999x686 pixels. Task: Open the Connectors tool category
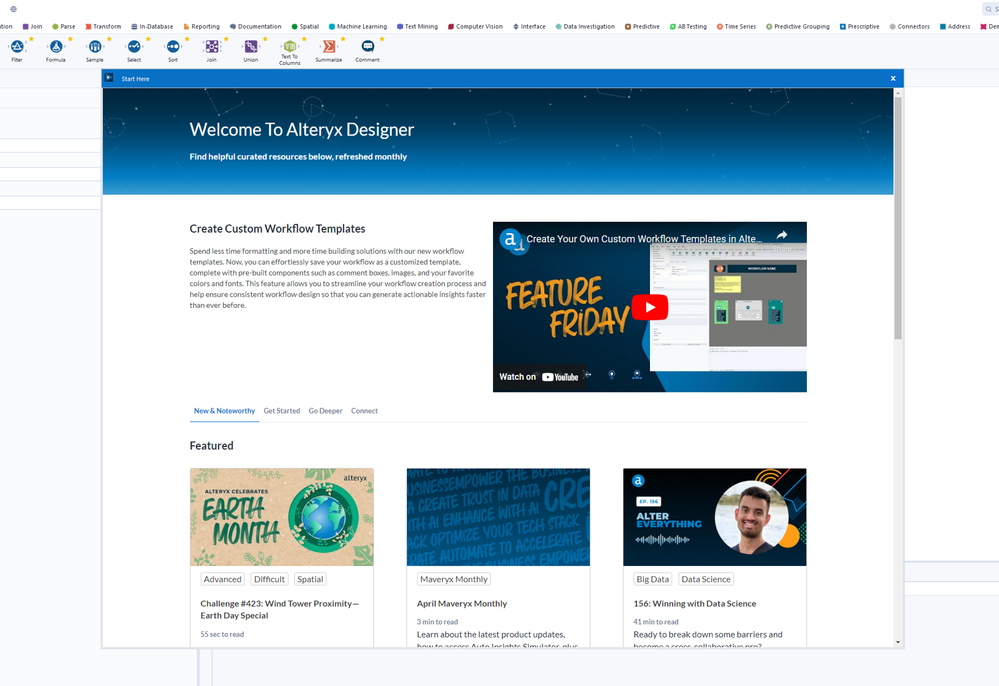pyautogui.click(x=910, y=27)
